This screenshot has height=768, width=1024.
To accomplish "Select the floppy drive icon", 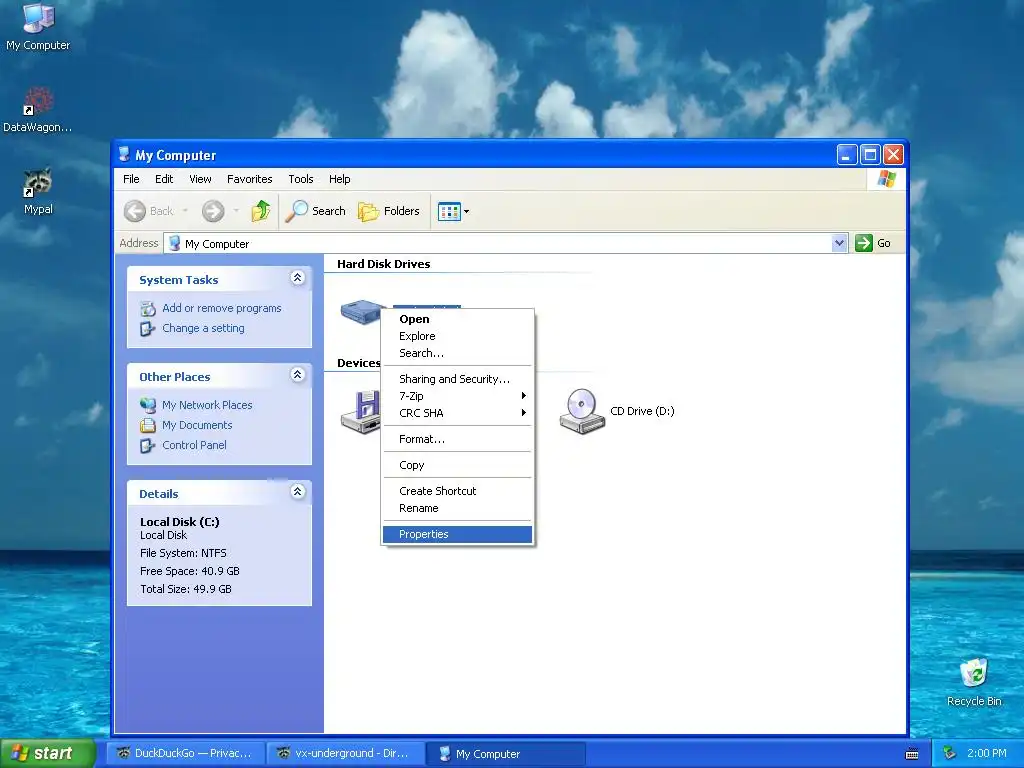I will click(x=360, y=411).
